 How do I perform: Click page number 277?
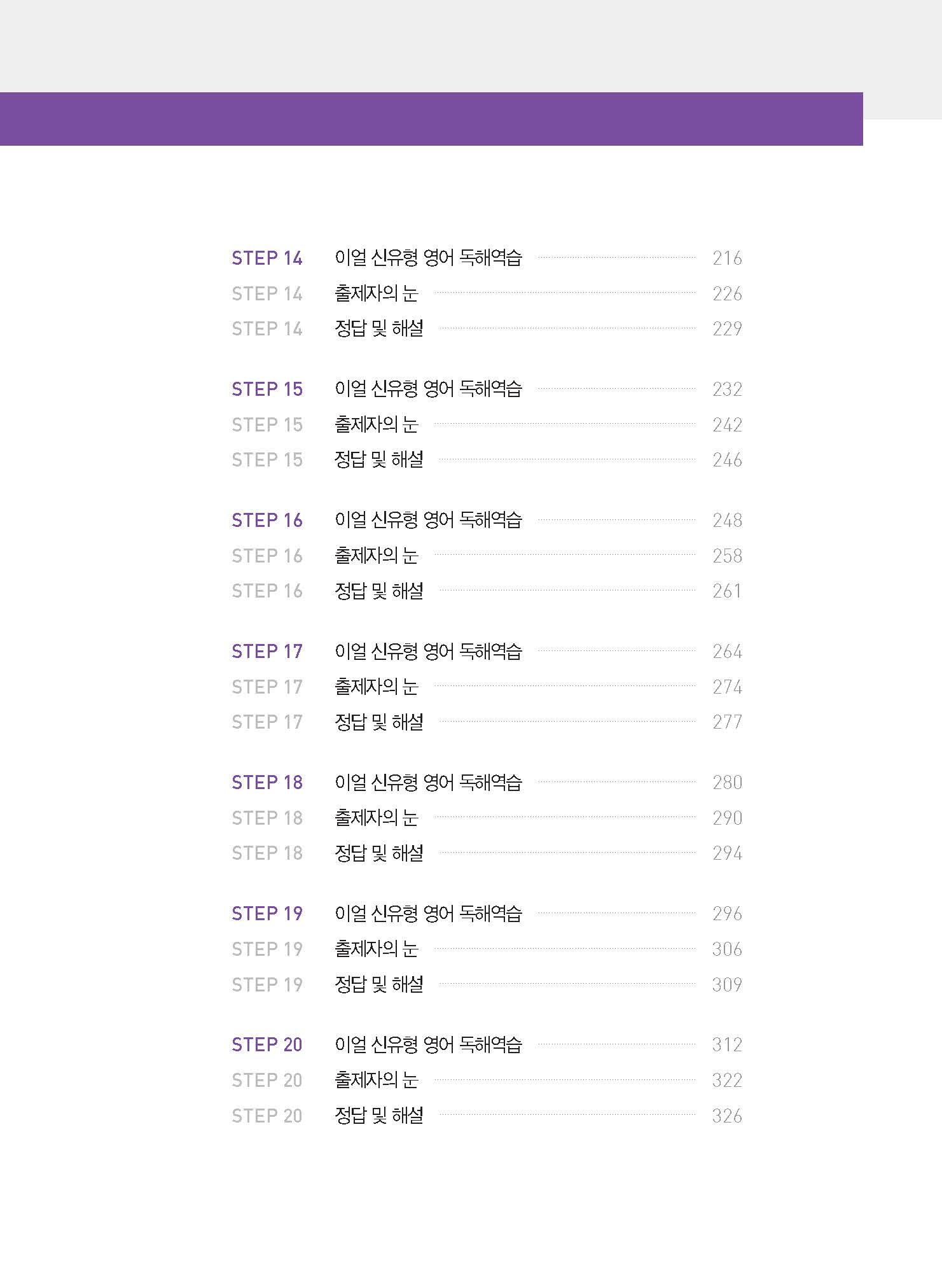pyautogui.click(x=727, y=722)
